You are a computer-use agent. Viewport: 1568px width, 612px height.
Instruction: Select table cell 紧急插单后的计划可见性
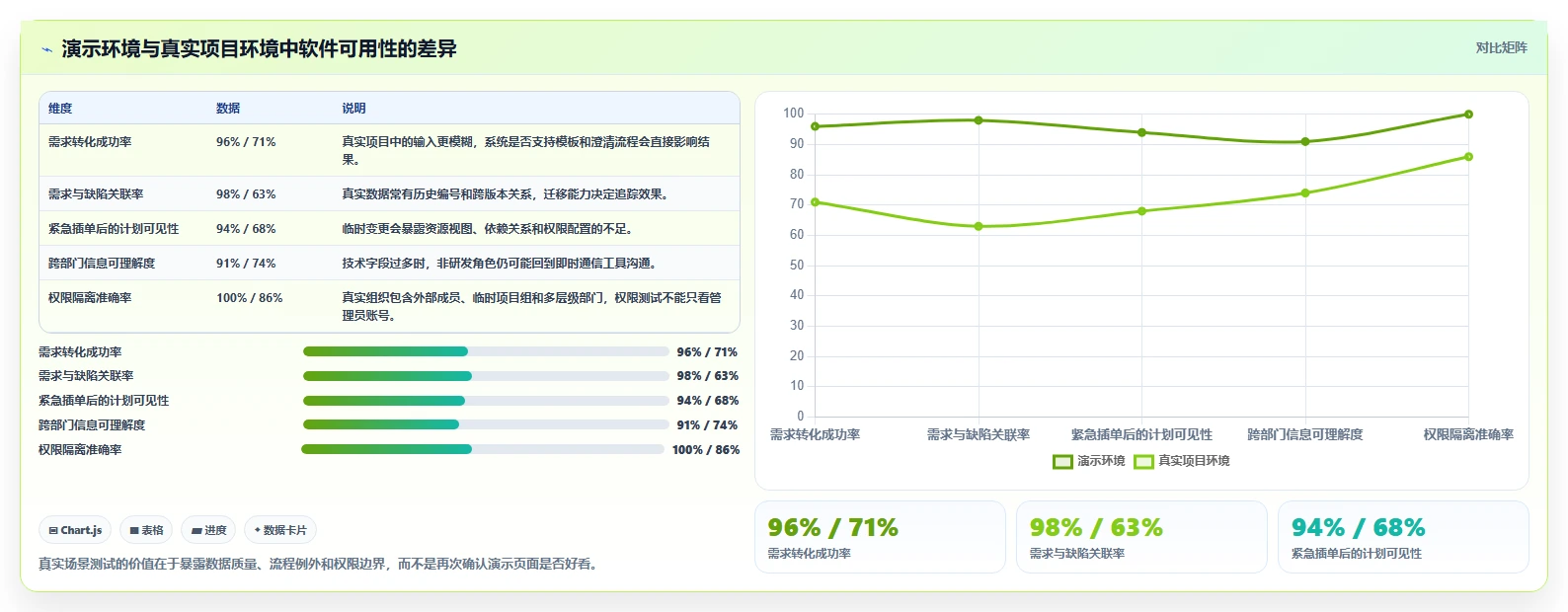tap(114, 229)
